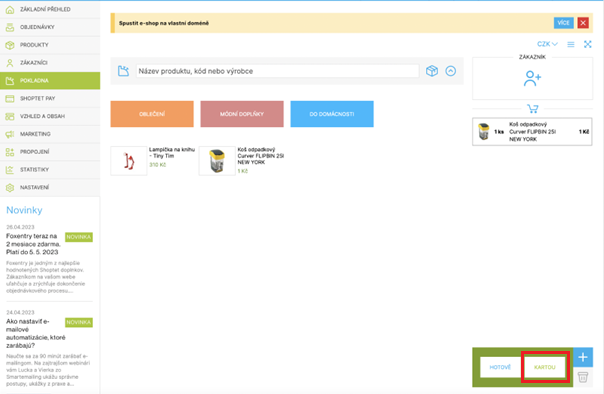Screen dimensions: 604x394
Task: Pay with the KARTOU button
Action: (x=545, y=367)
